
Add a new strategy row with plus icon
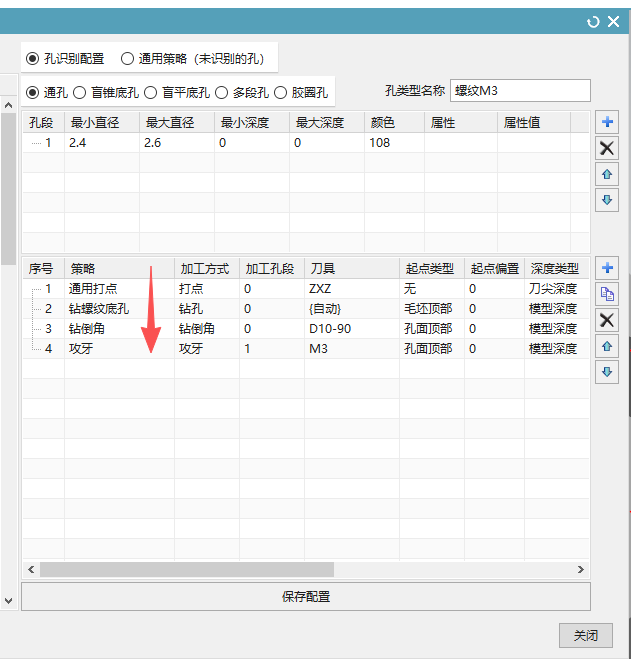pyautogui.click(x=607, y=268)
